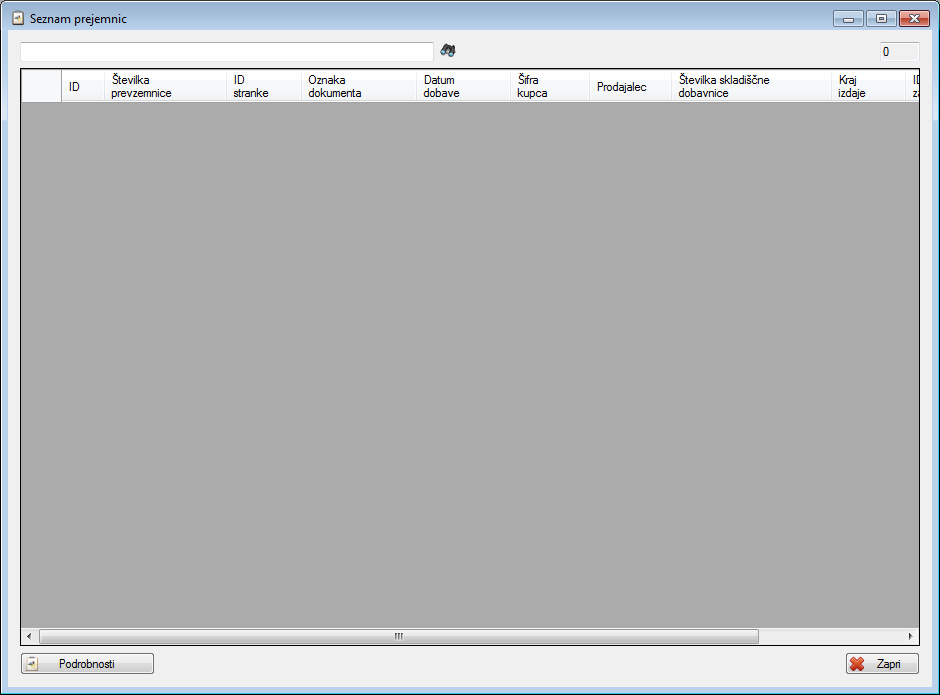Click the grid's top-left row selector corner
940x695 pixels.
[42, 87]
